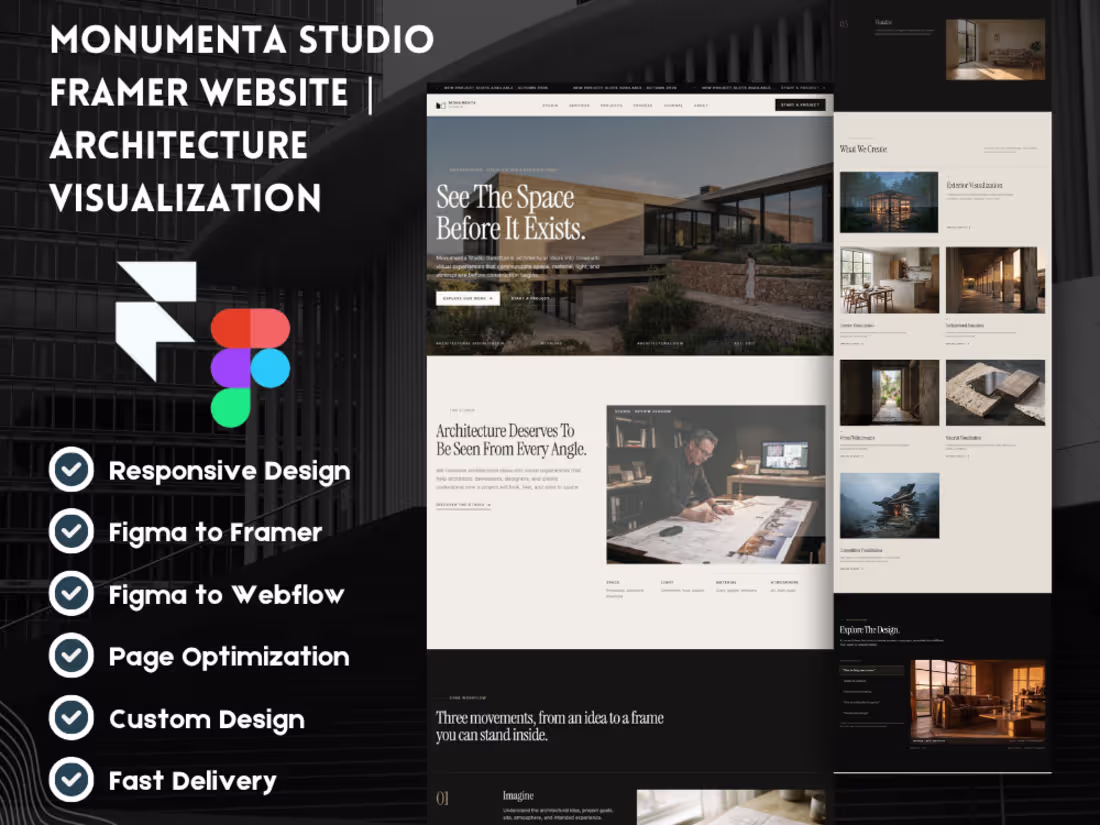1100x825 pixels.
Task: Open the Projects nav item in mockup header
Action: 611,105
